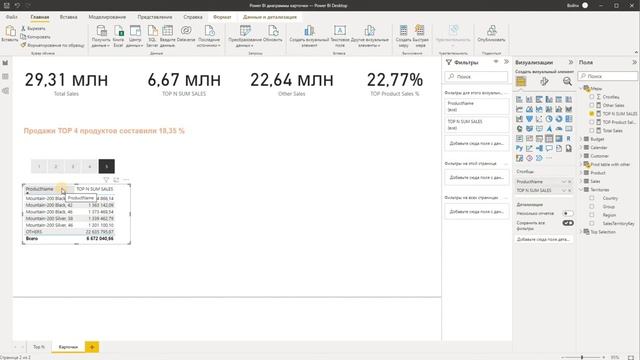Click search box in Filters pane
The width and height of the screenshot is (640, 360).
click(x=476, y=76)
